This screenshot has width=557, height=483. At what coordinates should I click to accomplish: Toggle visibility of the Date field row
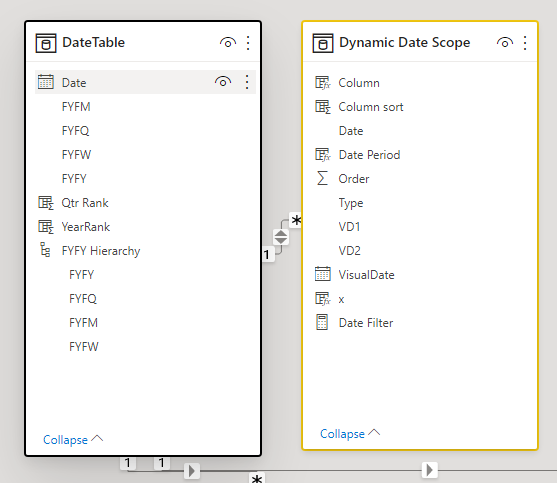click(223, 82)
